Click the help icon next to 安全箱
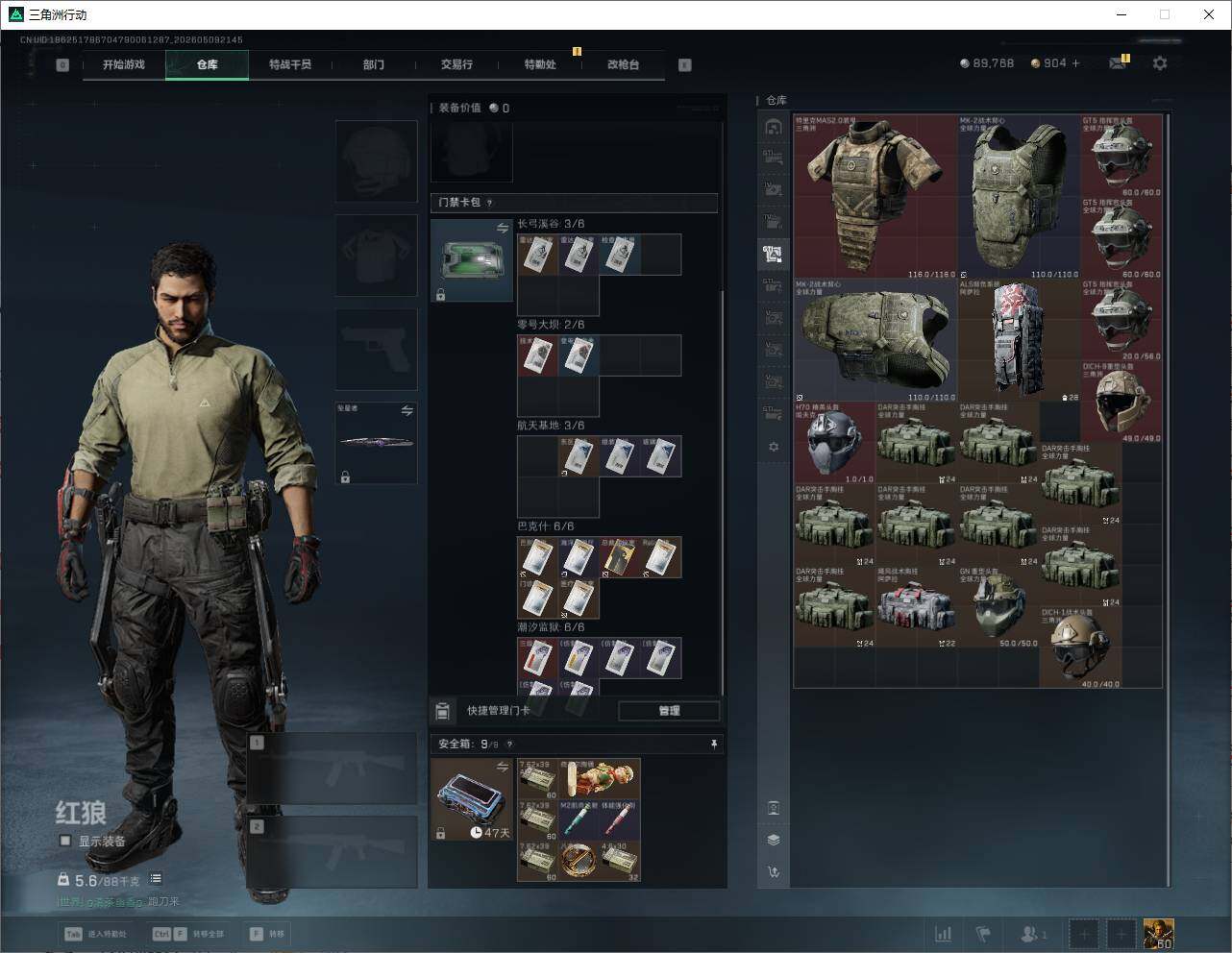Image resolution: width=1232 pixels, height=953 pixels. 509,745
